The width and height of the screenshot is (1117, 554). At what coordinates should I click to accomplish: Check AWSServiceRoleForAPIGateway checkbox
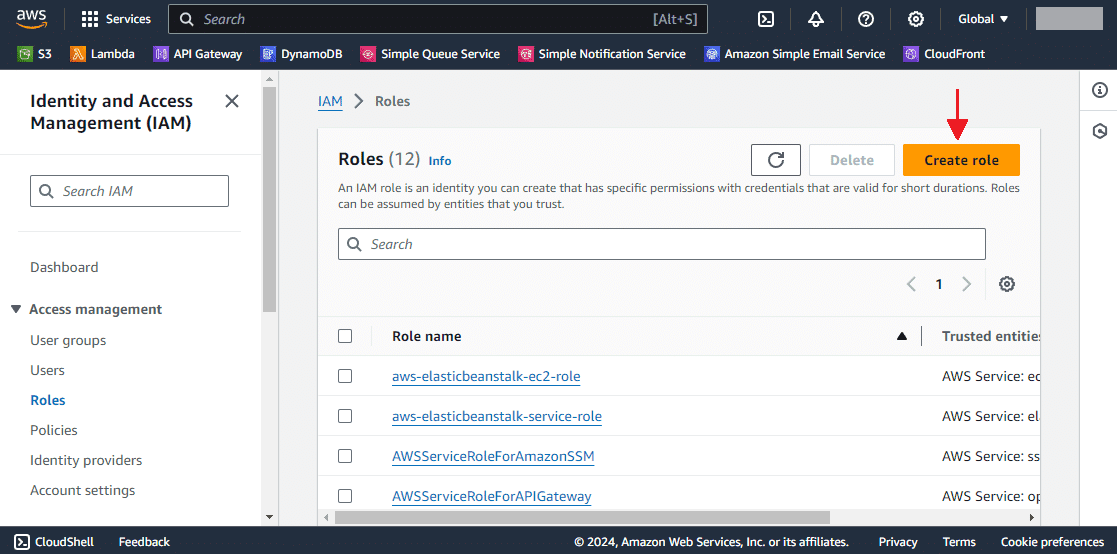point(345,496)
